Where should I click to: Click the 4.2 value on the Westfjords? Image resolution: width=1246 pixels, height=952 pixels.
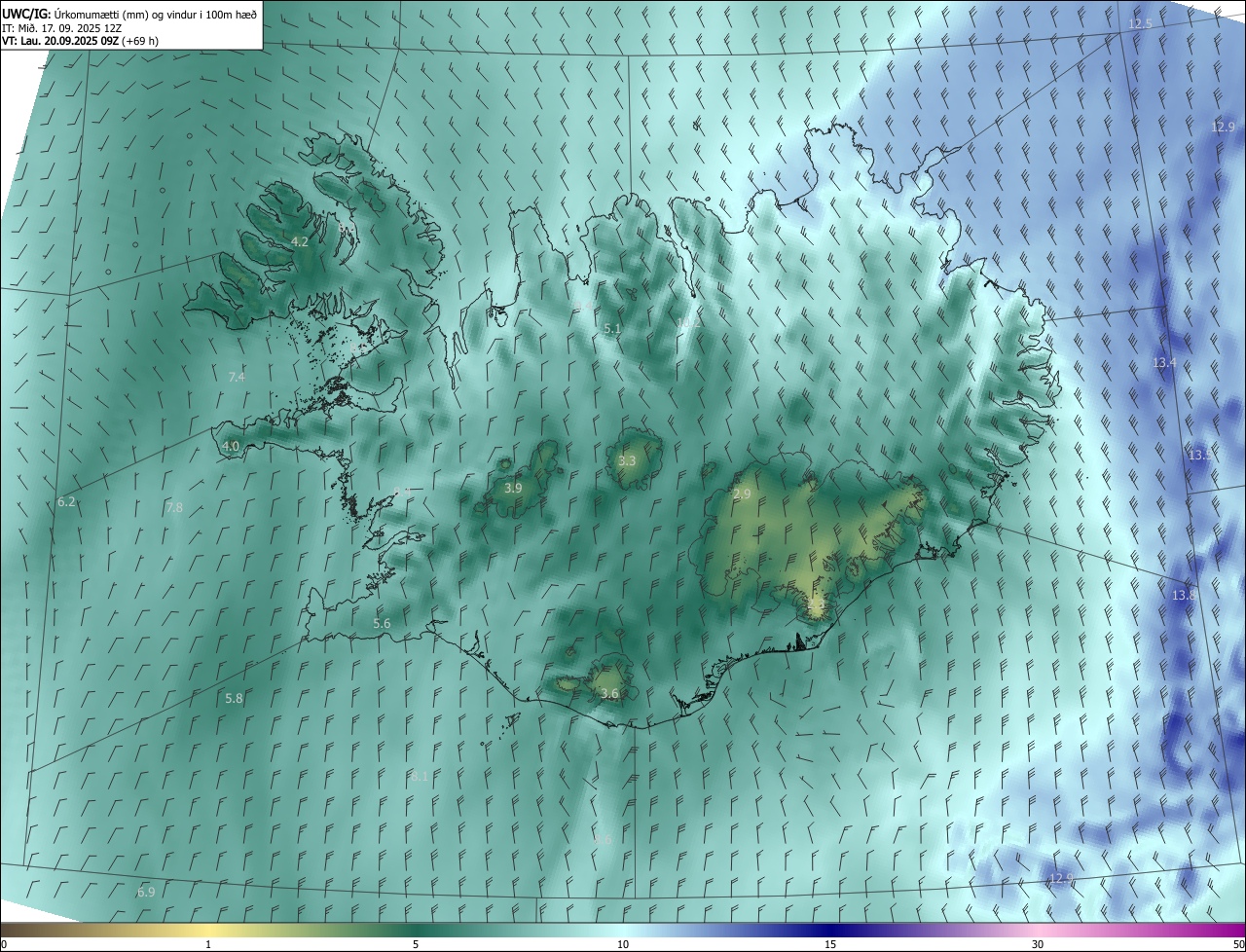(300, 241)
